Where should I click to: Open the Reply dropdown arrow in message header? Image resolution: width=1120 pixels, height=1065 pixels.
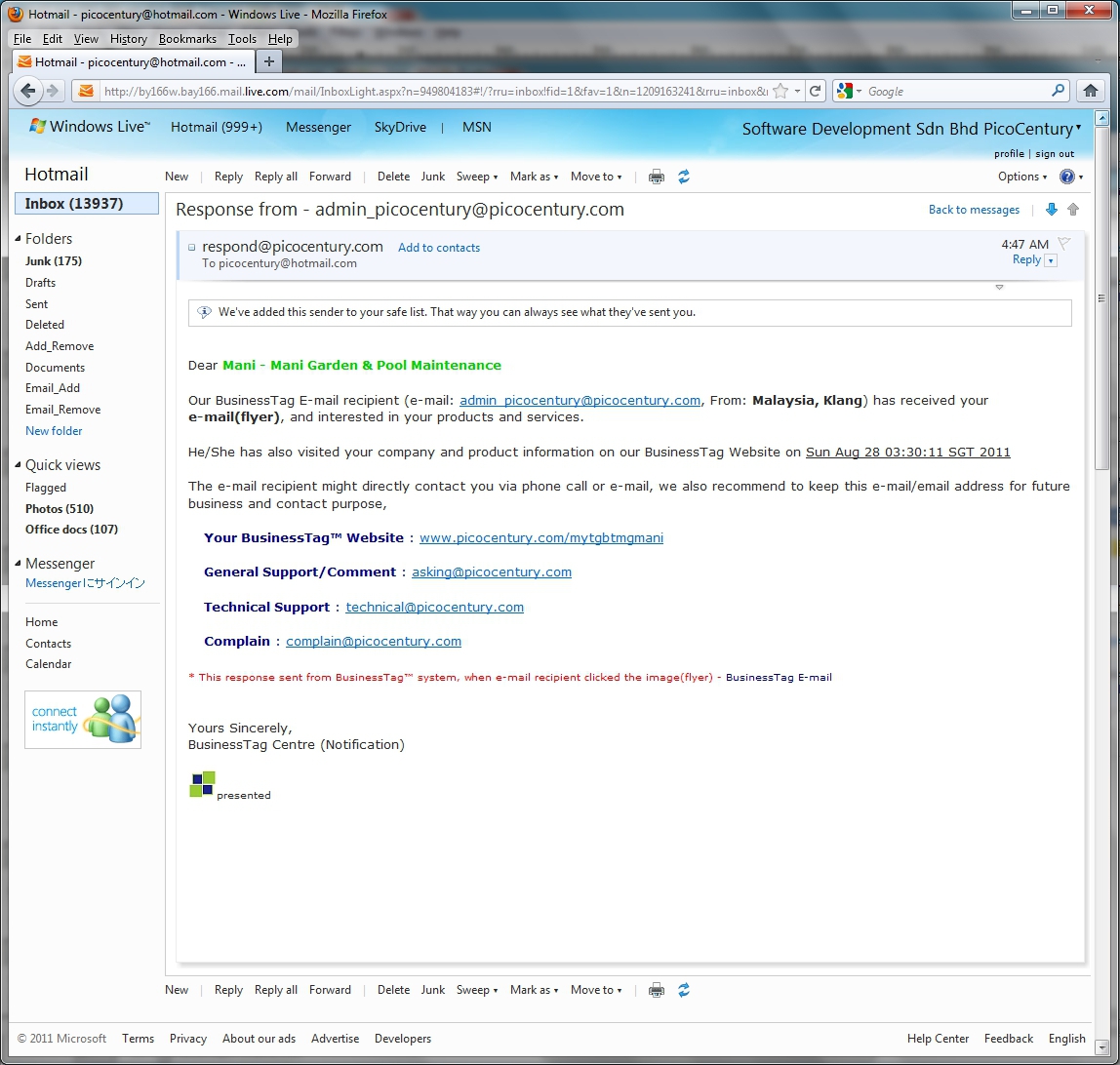point(1051,260)
